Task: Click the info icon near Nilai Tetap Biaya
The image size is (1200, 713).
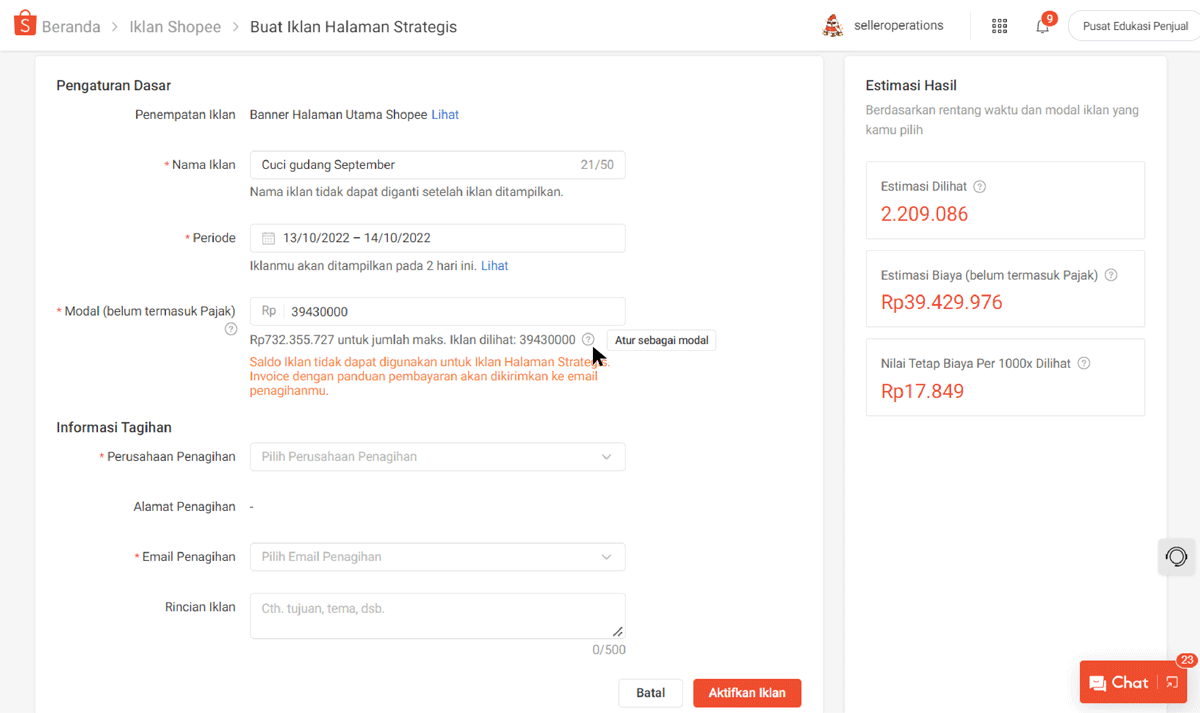Action: pos(1083,363)
